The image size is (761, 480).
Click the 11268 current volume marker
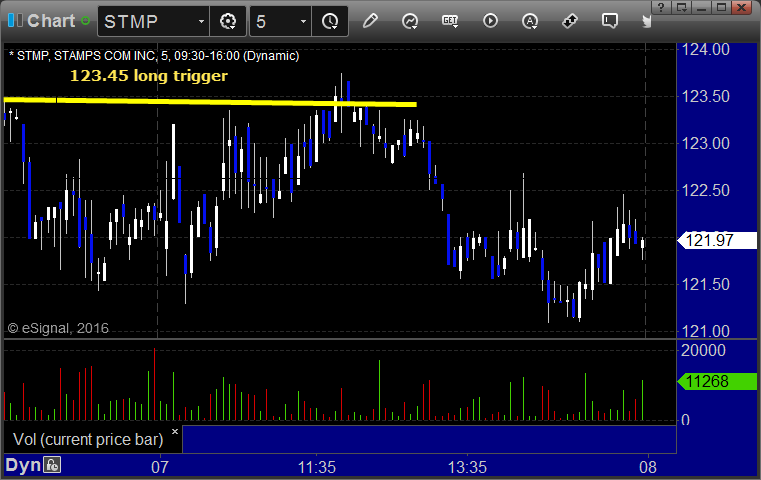tap(717, 381)
